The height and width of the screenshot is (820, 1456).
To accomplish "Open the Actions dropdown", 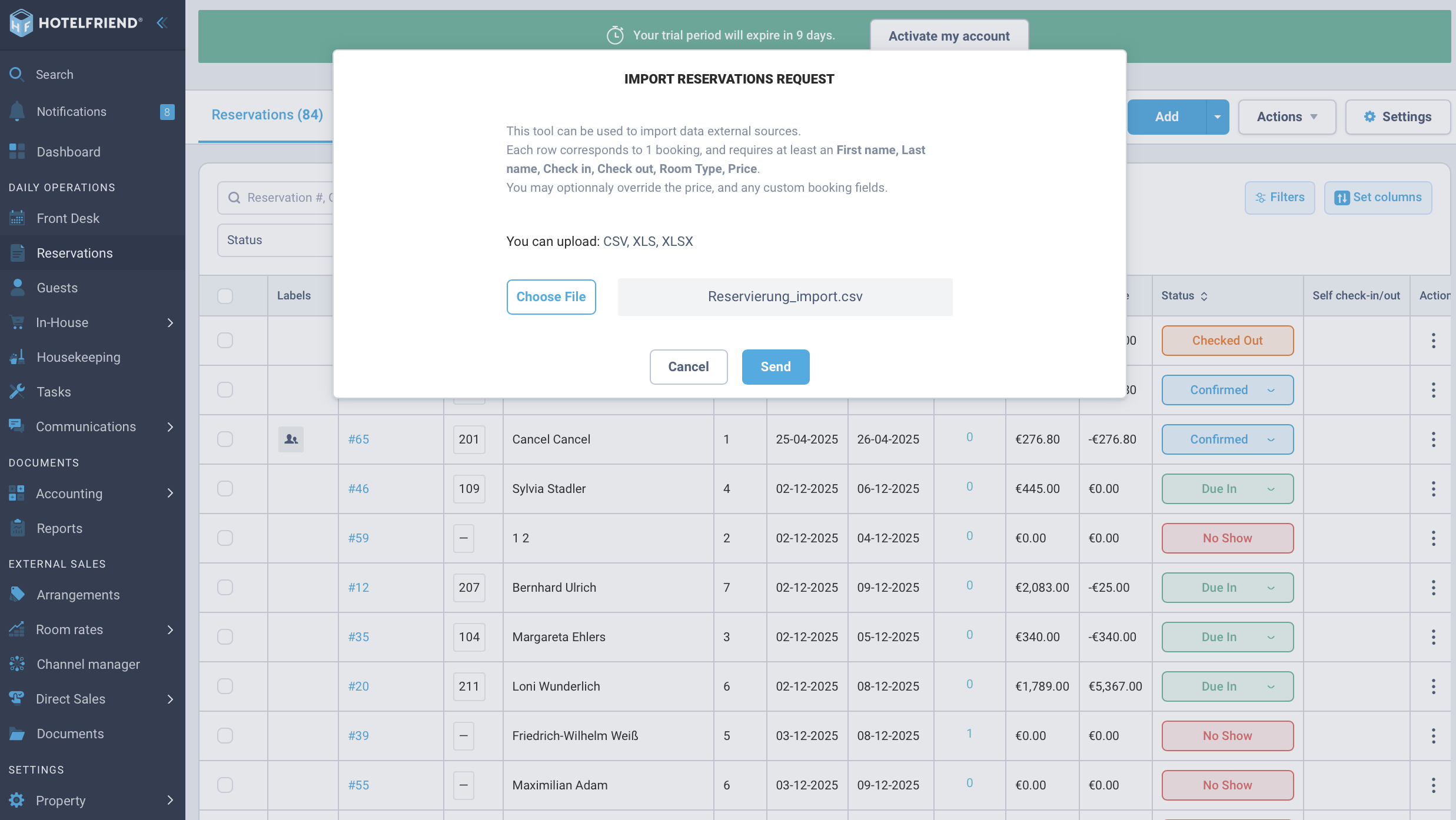I will [x=1287, y=116].
